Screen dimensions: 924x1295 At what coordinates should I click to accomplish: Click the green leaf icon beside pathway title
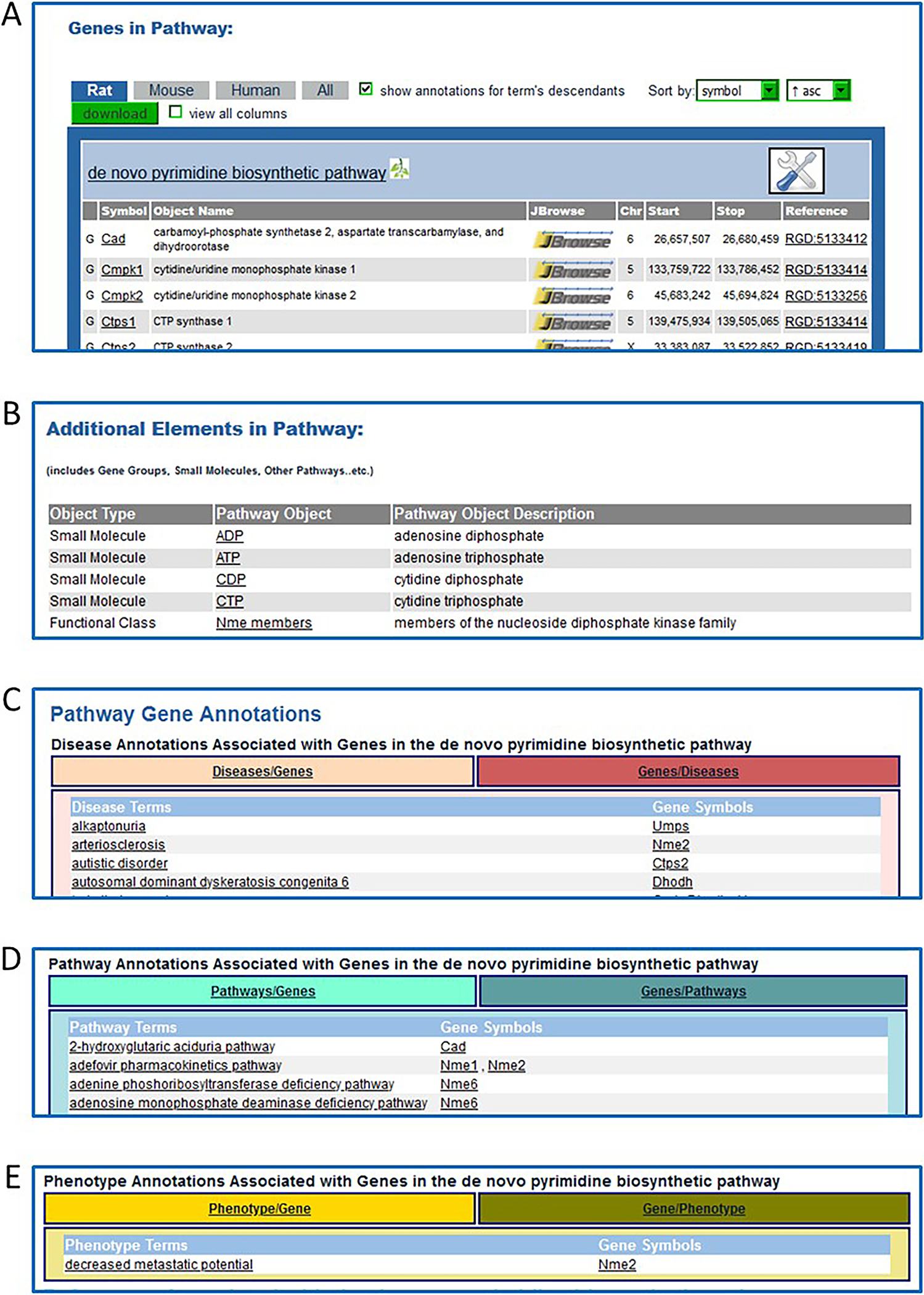tap(399, 168)
